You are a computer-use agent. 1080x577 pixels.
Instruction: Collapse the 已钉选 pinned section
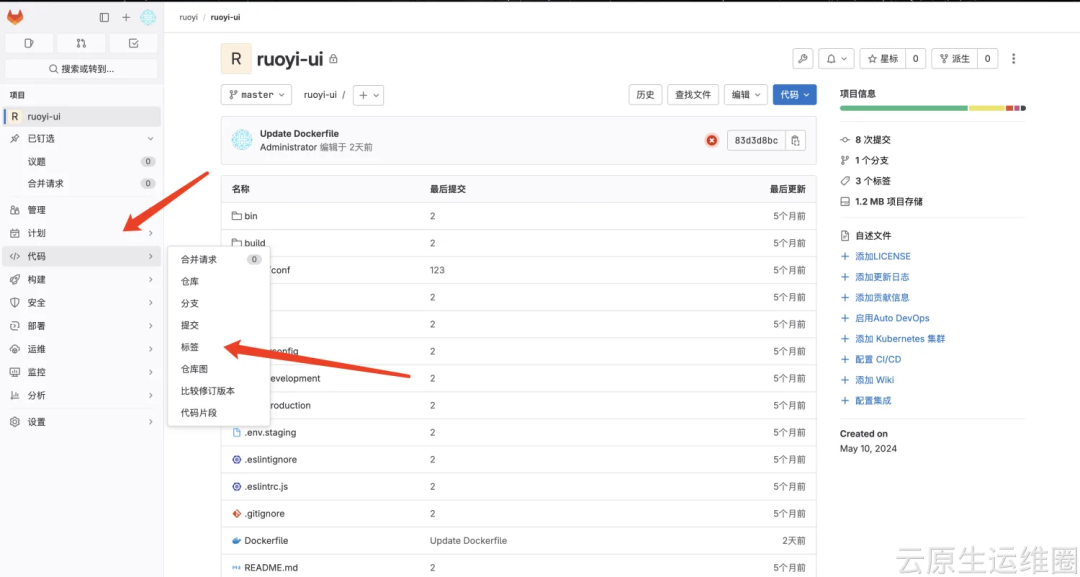point(82,138)
